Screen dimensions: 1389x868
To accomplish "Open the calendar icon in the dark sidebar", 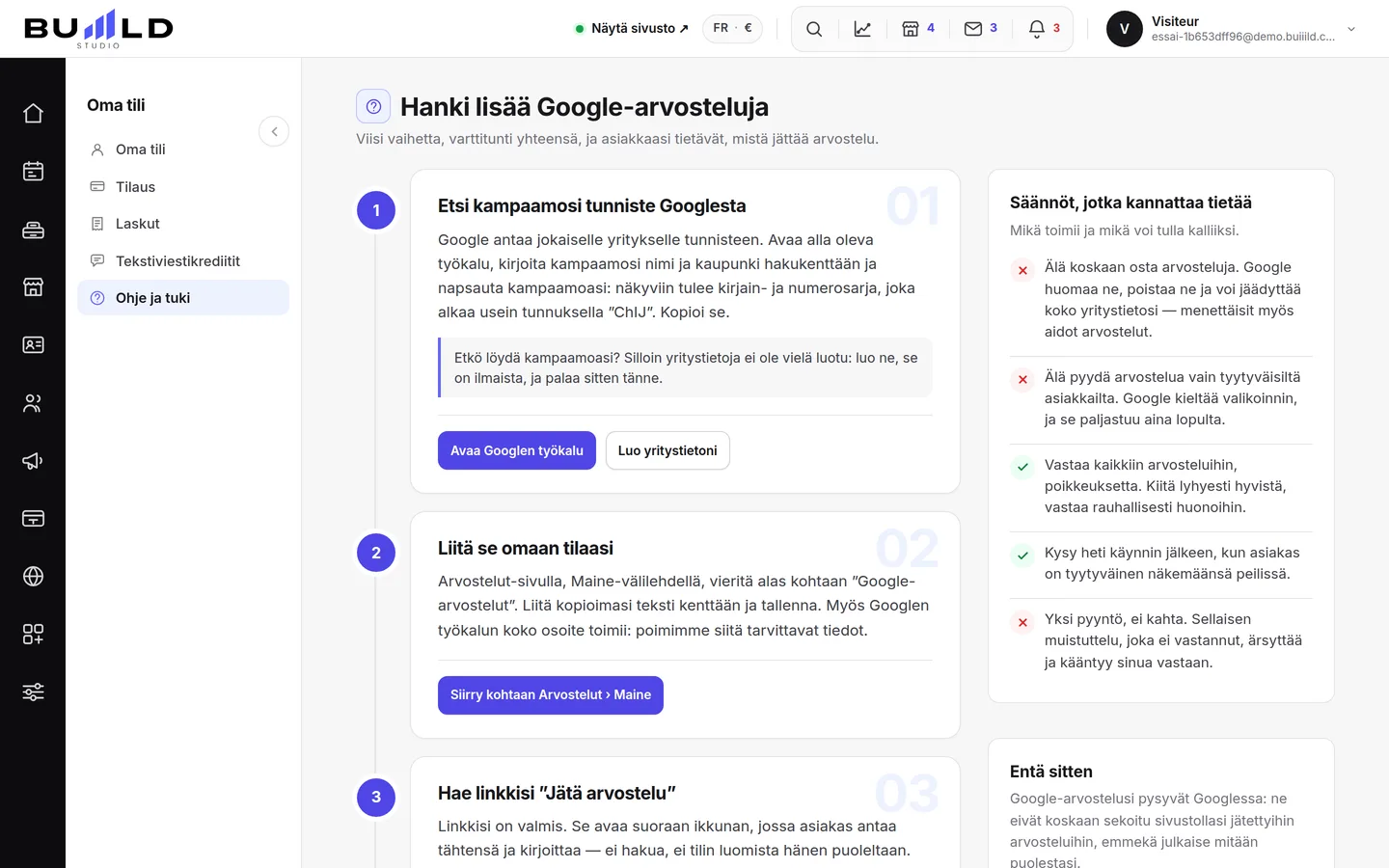I will 33,172.
